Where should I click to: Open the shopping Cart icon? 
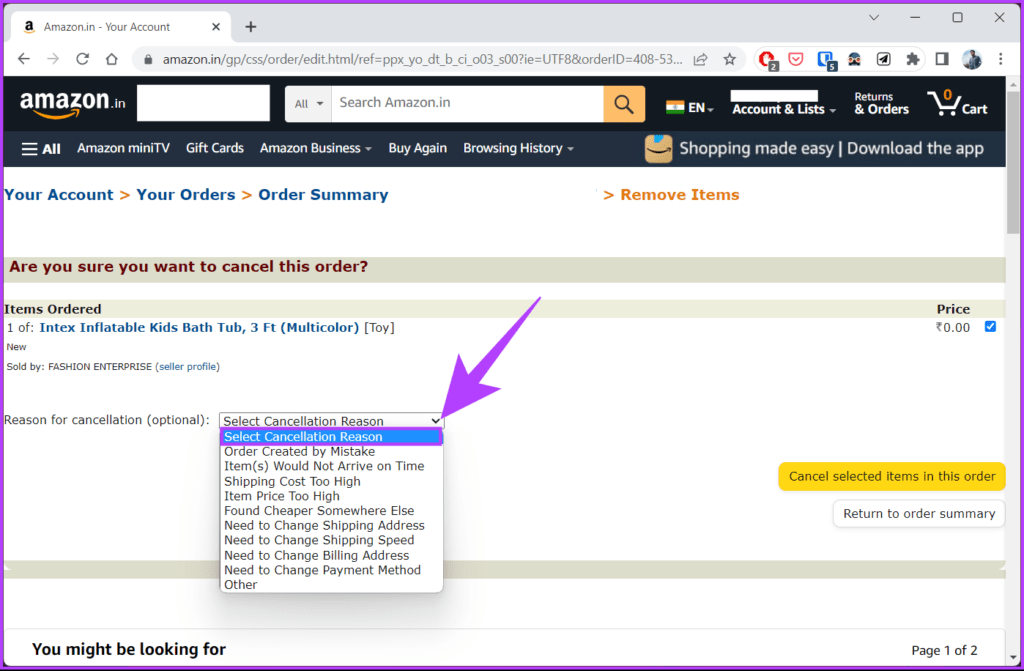coord(956,103)
